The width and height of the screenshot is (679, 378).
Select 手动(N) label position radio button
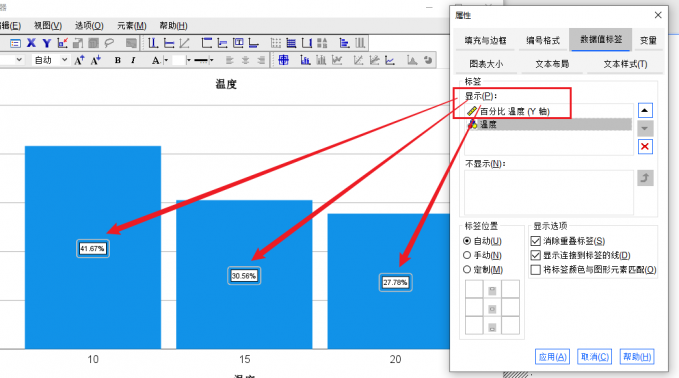coord(467,255)
